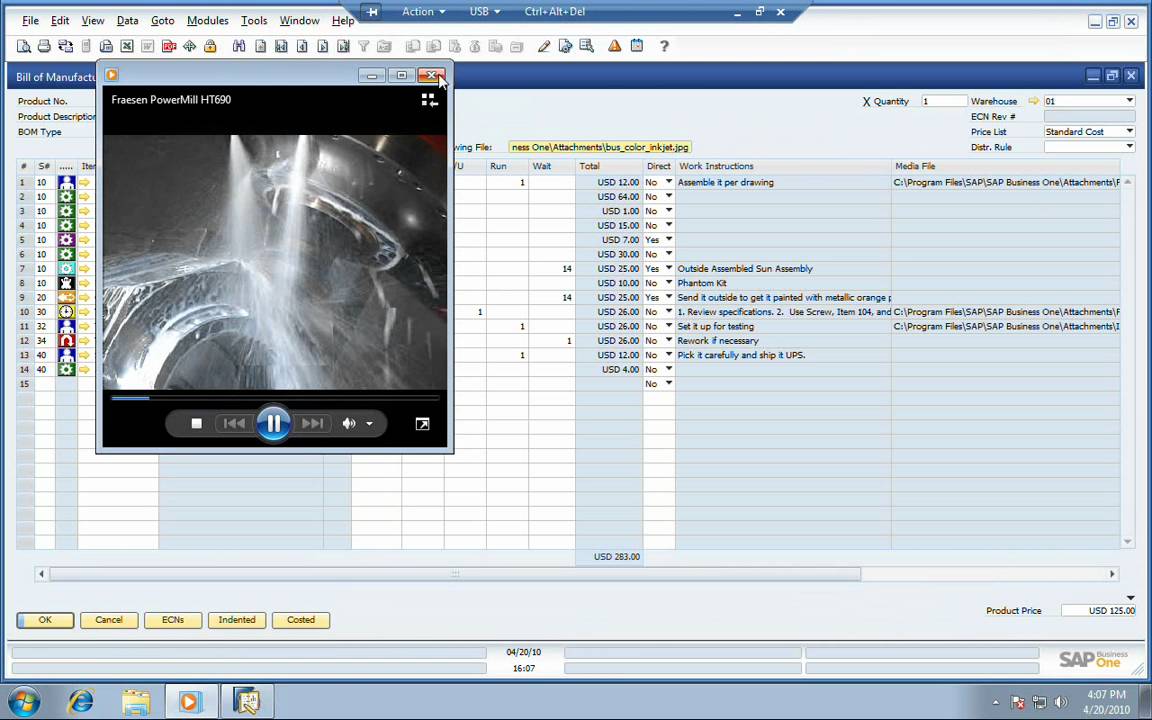
Task: Click the pencil Form Settings icon
Action: click(544, 46)
